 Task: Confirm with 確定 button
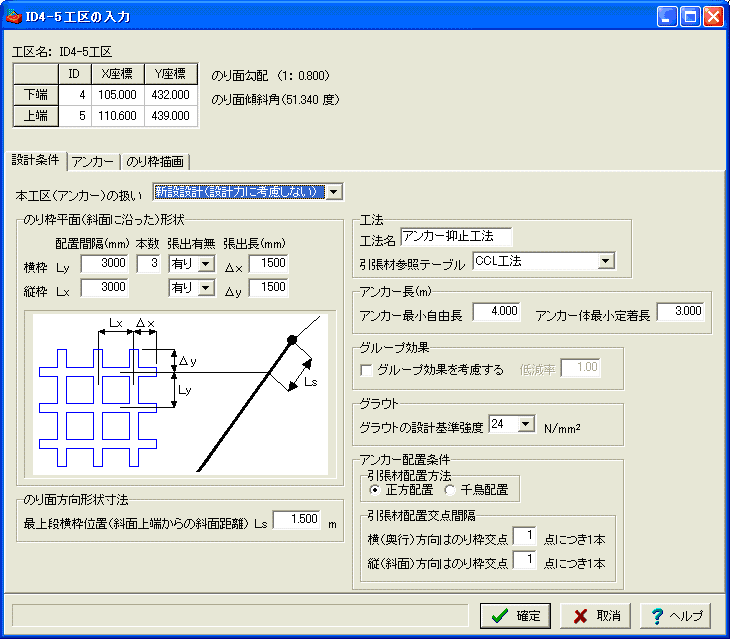coord(515,616)
